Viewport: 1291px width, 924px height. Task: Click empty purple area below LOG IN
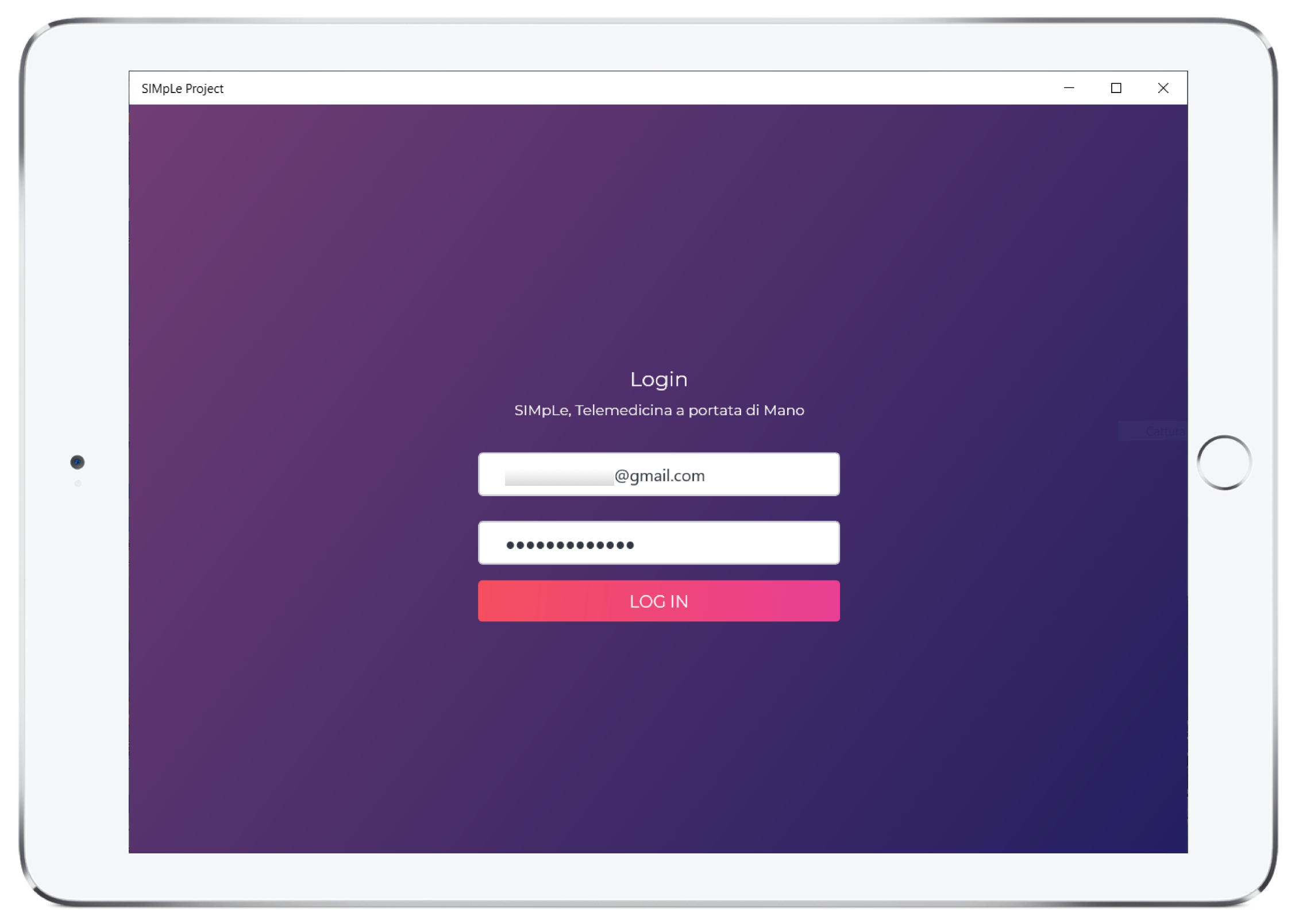coord(658,735)
